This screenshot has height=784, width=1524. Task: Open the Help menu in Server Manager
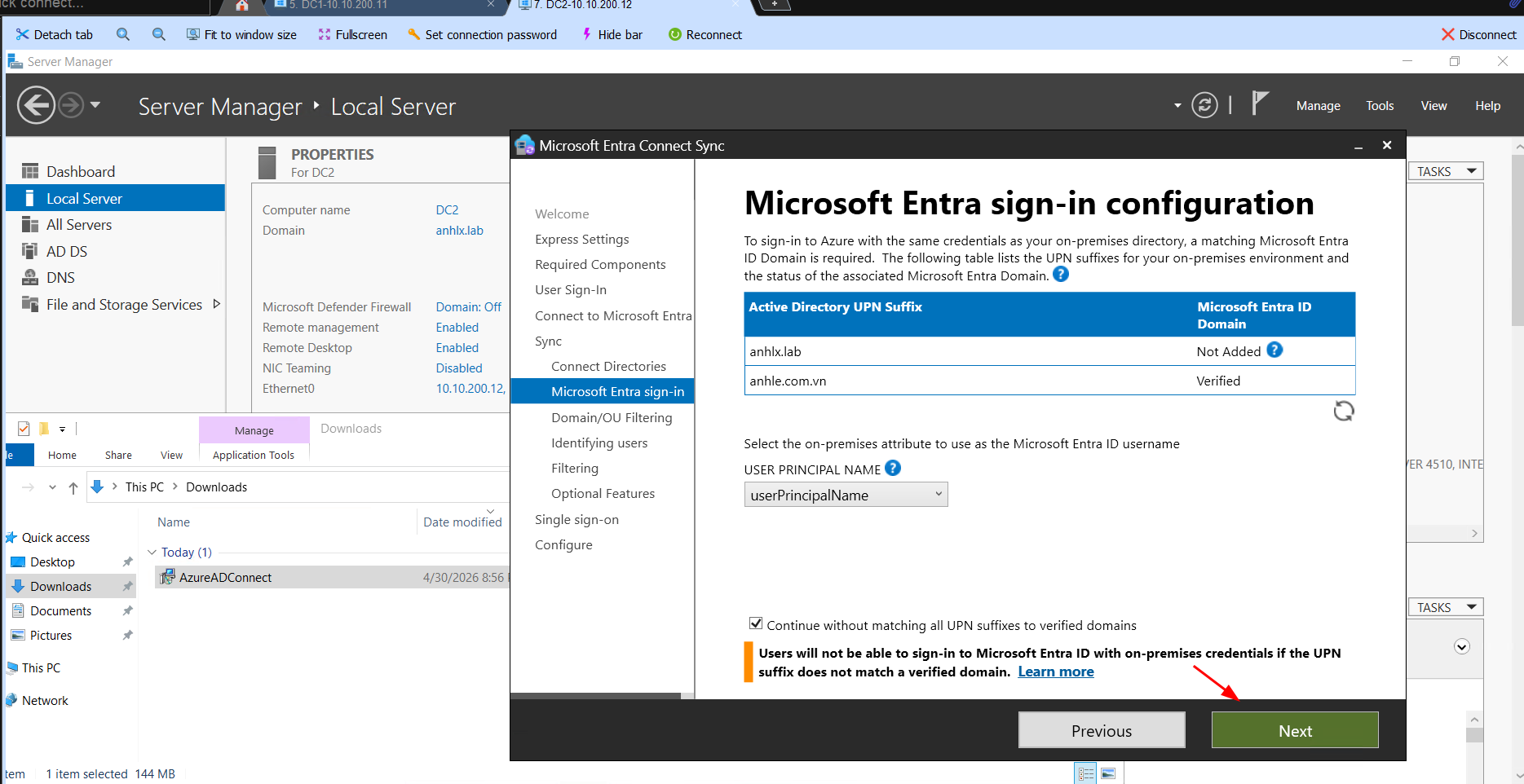click(1487, 106)
